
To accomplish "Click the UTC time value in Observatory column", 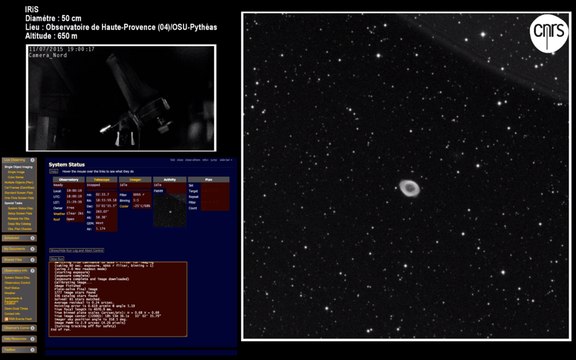I will 75,196.
